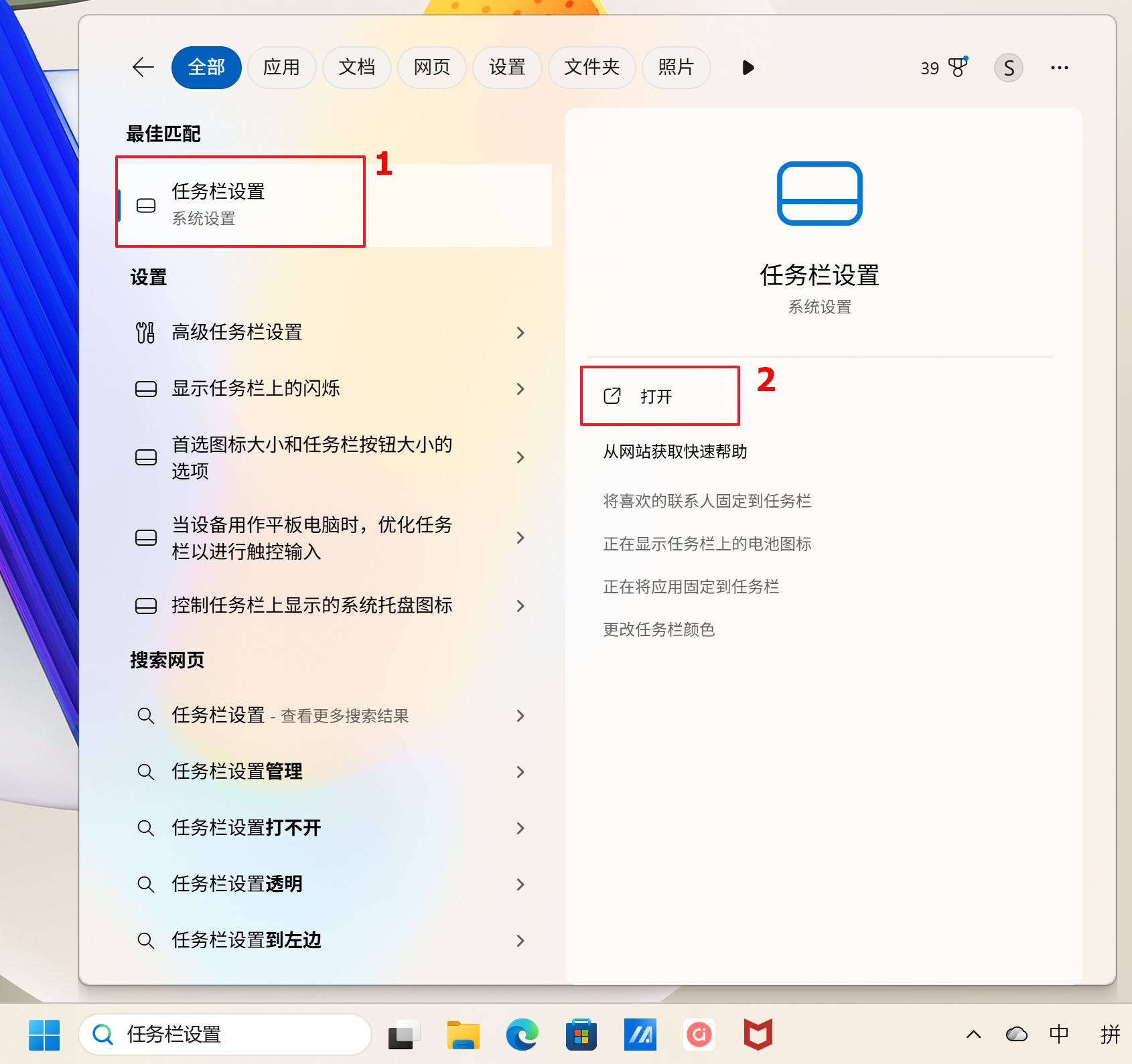
Task: Expand 显示任务栏上的闪烁 chevron
Action: coord(520,389)
